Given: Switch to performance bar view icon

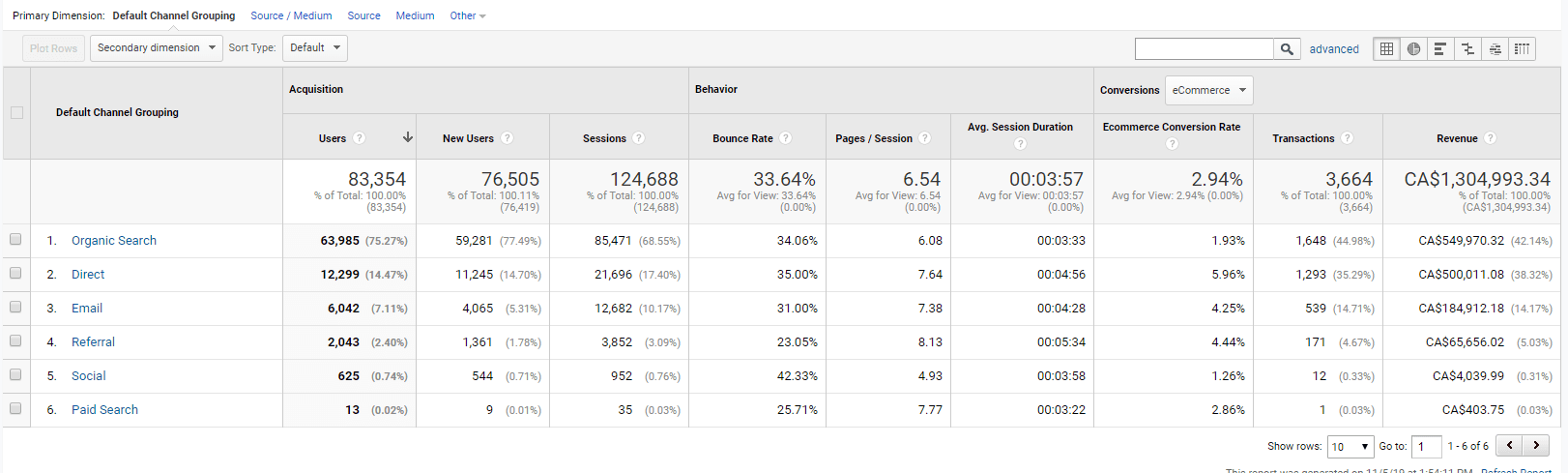Looking at the screenshot, I should (x=1440, y=48).
